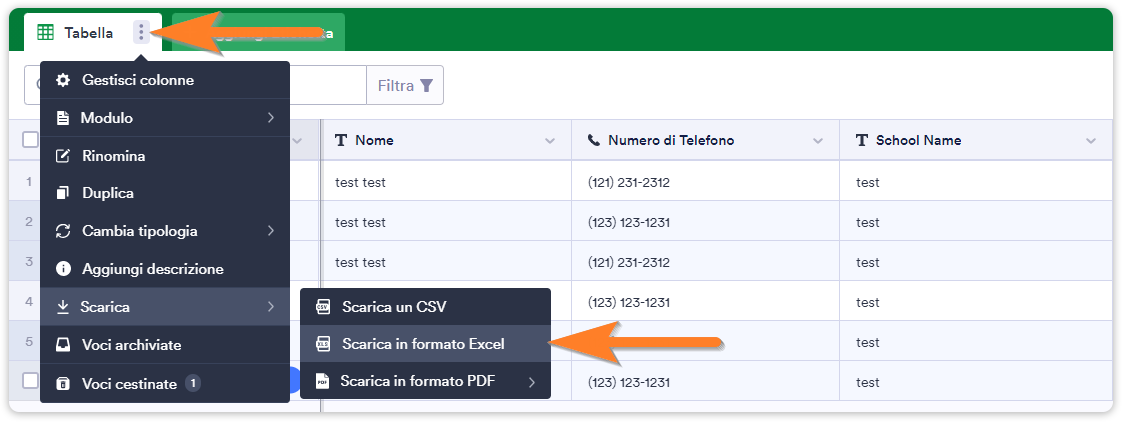Open the Nome column dropdown arrow
Image resolution: width=1122 pixels, height=422 pixels.
click(x=549, y=141)
